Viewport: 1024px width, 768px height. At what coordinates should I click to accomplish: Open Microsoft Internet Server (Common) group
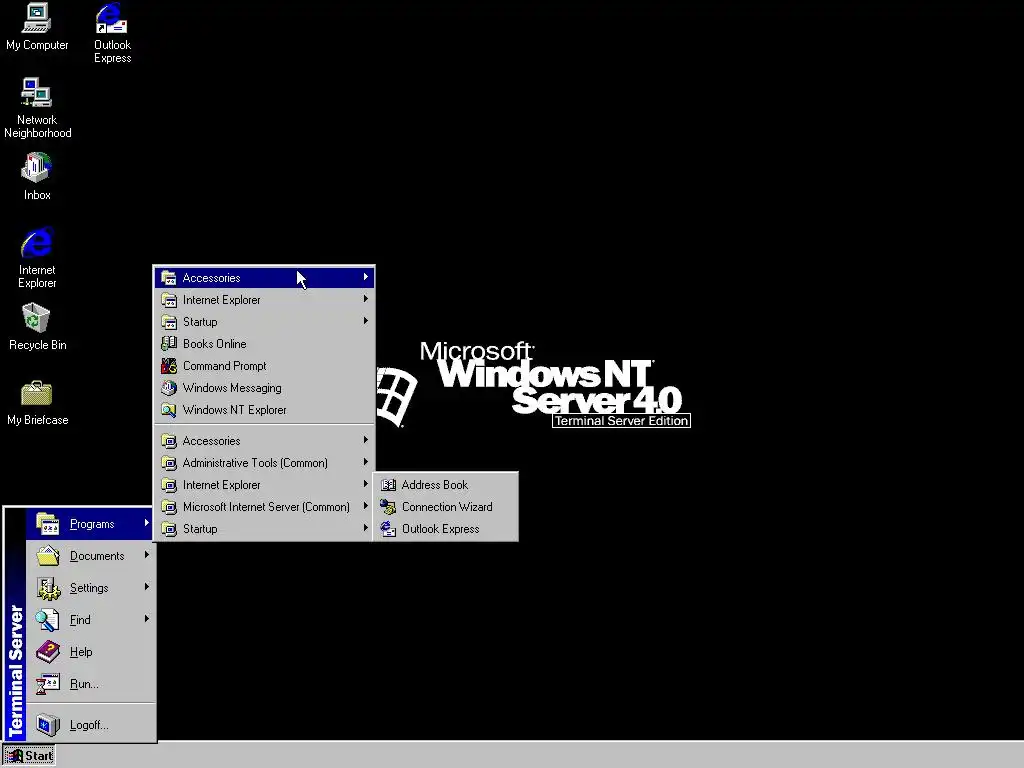coord(264,507)
